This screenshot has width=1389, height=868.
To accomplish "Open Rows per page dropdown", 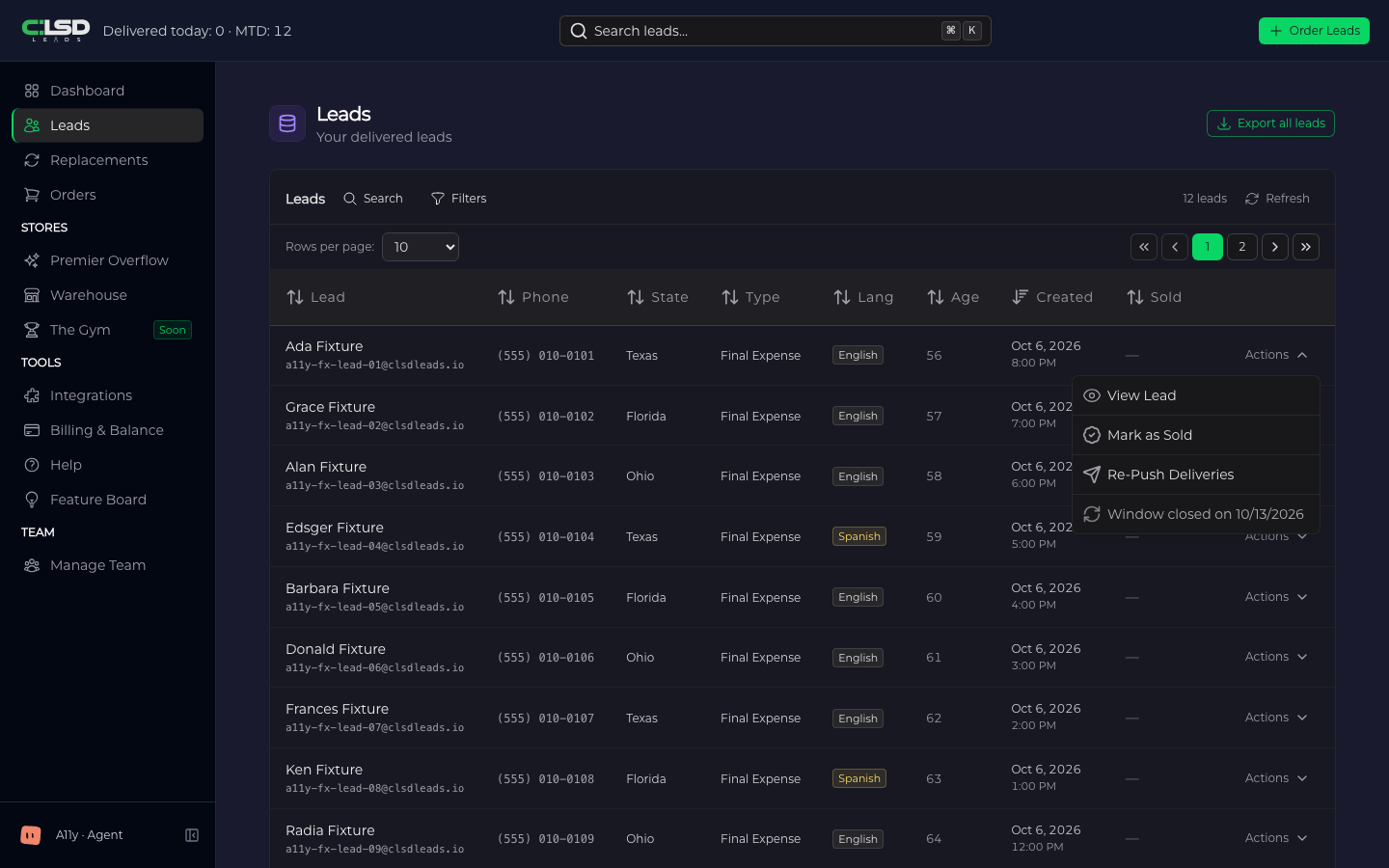I will [x=421, y=247].
